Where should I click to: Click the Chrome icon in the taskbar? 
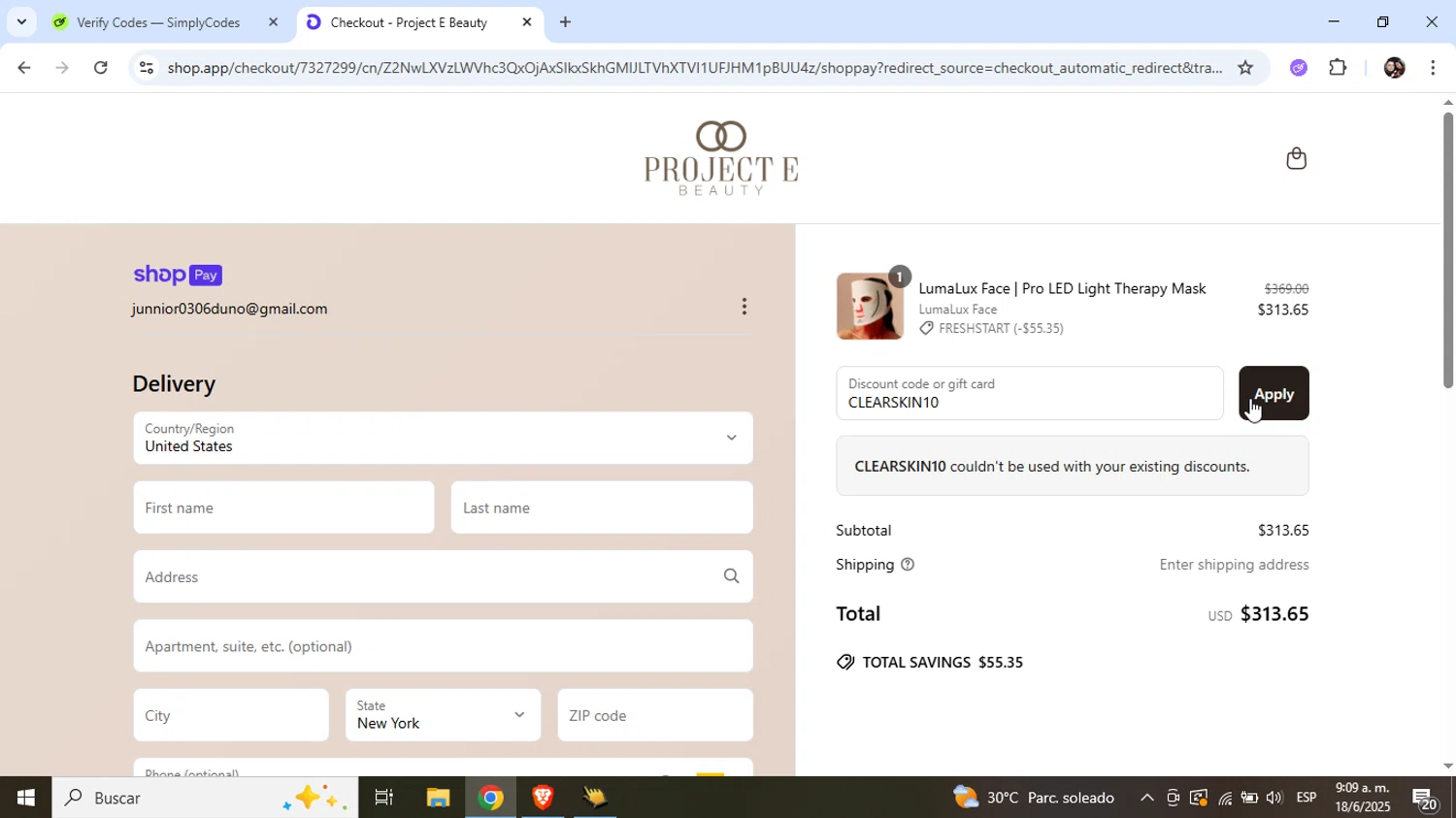(490, 798)
